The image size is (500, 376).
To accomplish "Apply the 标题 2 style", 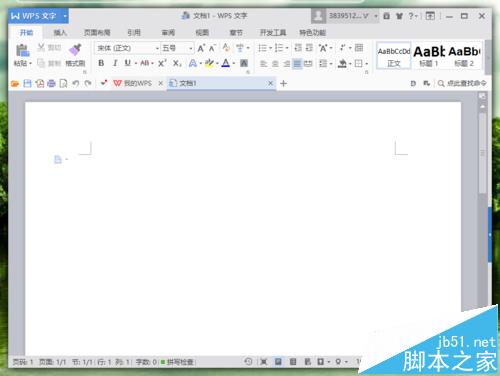I will coord(464,56).
